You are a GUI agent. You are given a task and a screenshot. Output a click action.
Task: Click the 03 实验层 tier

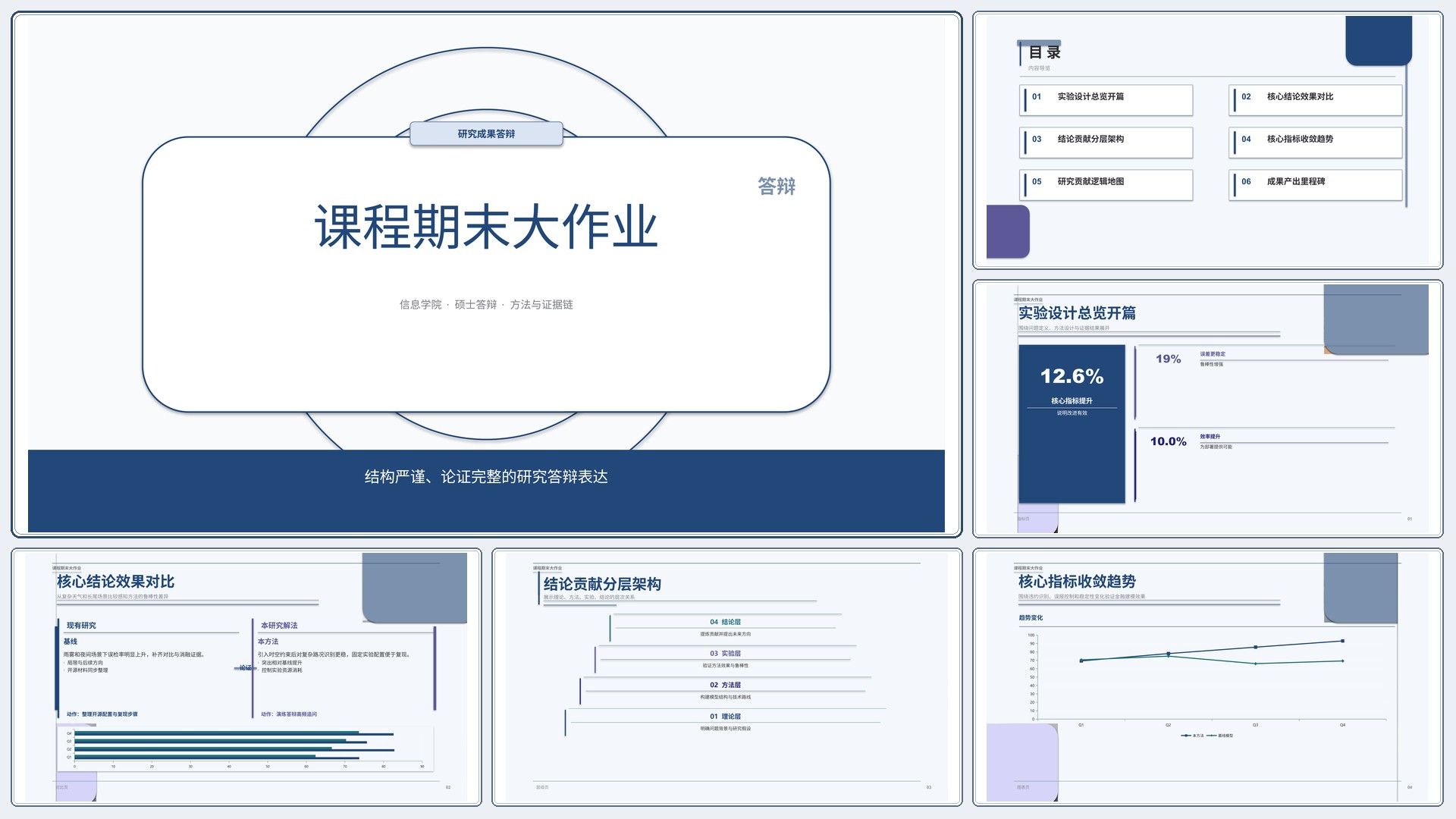click(725, 659)
